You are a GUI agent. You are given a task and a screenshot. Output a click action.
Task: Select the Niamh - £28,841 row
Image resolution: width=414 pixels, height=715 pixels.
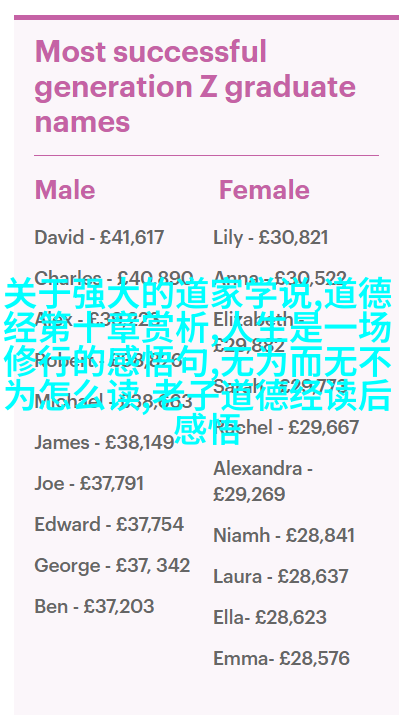click(284, 535)
